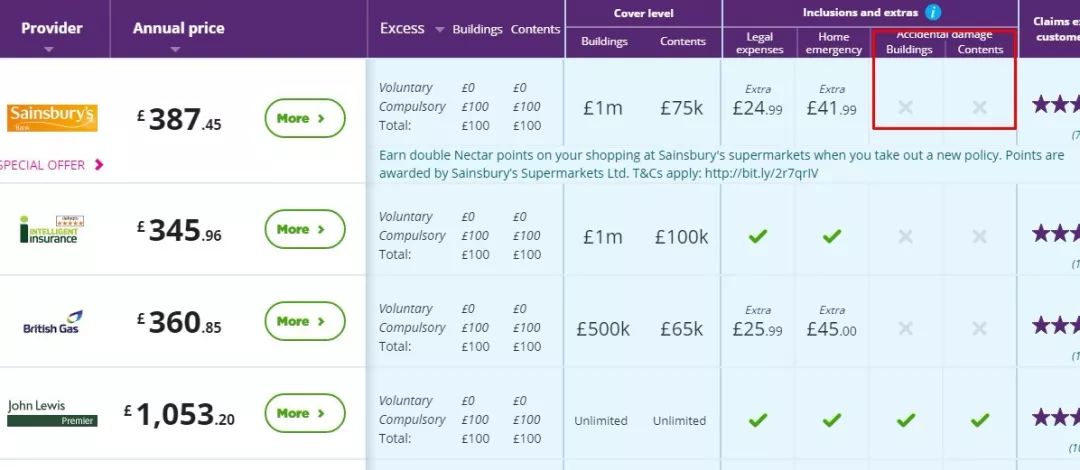Screen dimensions: 1080x470
Task: Open More for John Lewis quote
Action: (304, 413)
